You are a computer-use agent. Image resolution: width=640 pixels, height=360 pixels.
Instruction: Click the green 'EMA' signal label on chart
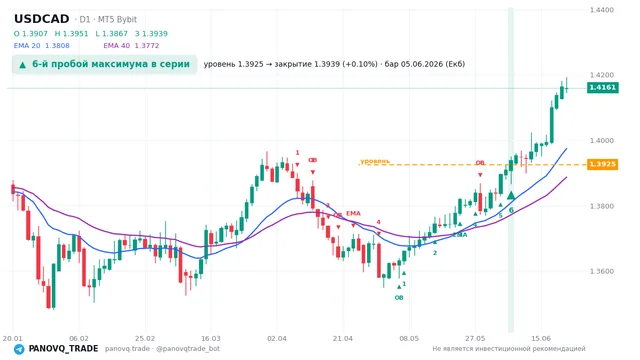click(x=460, y=235)
